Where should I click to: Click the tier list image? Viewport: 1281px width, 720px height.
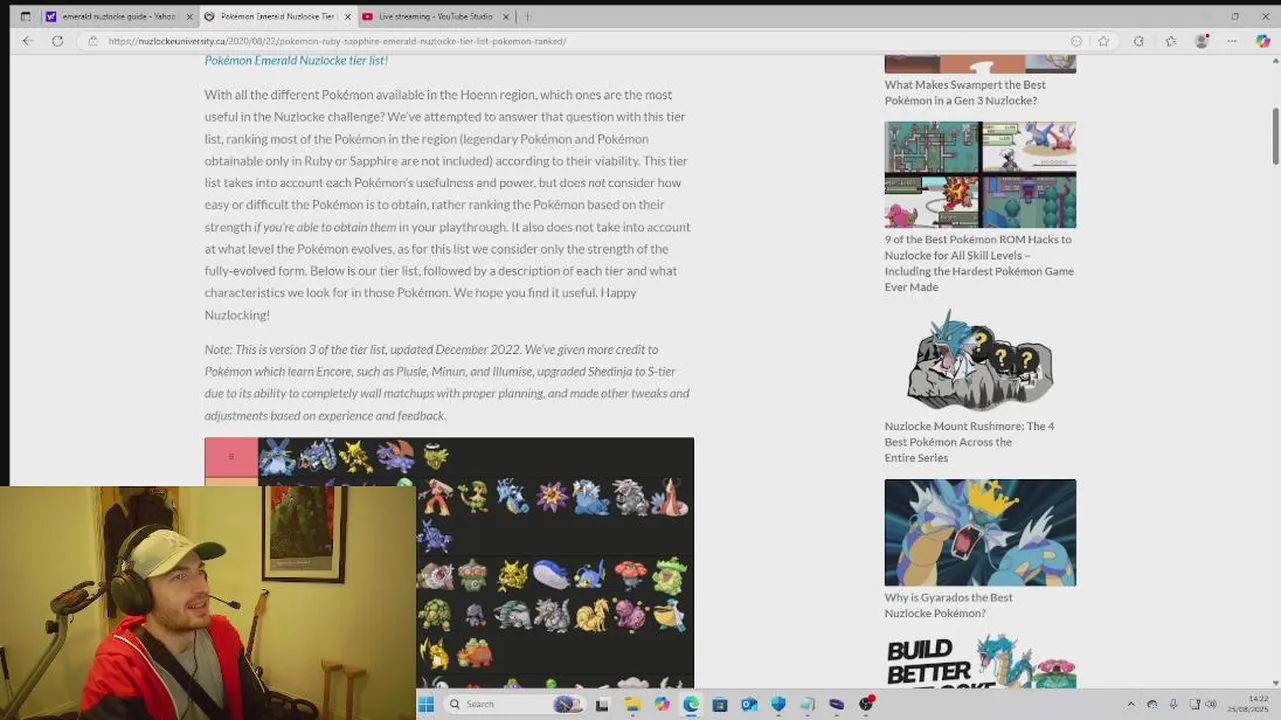(449, 562)
